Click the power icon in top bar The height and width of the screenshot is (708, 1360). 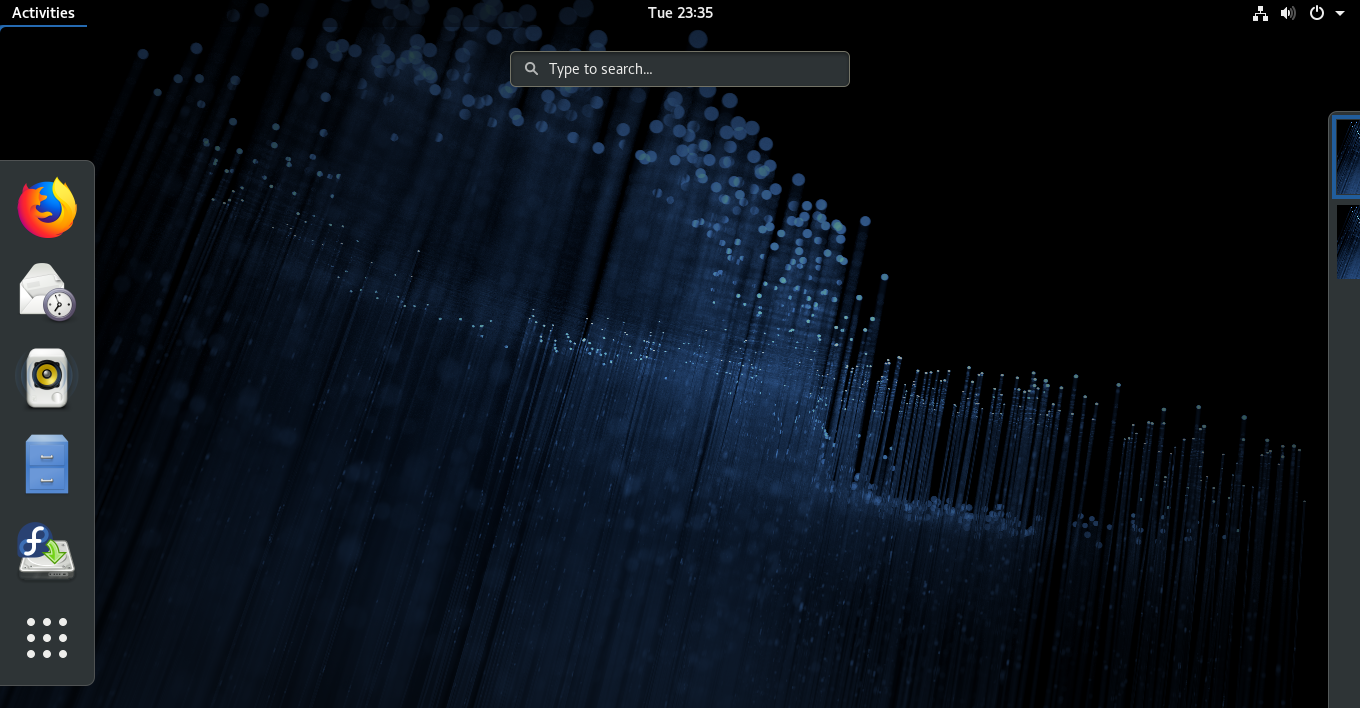[1317, 13]
